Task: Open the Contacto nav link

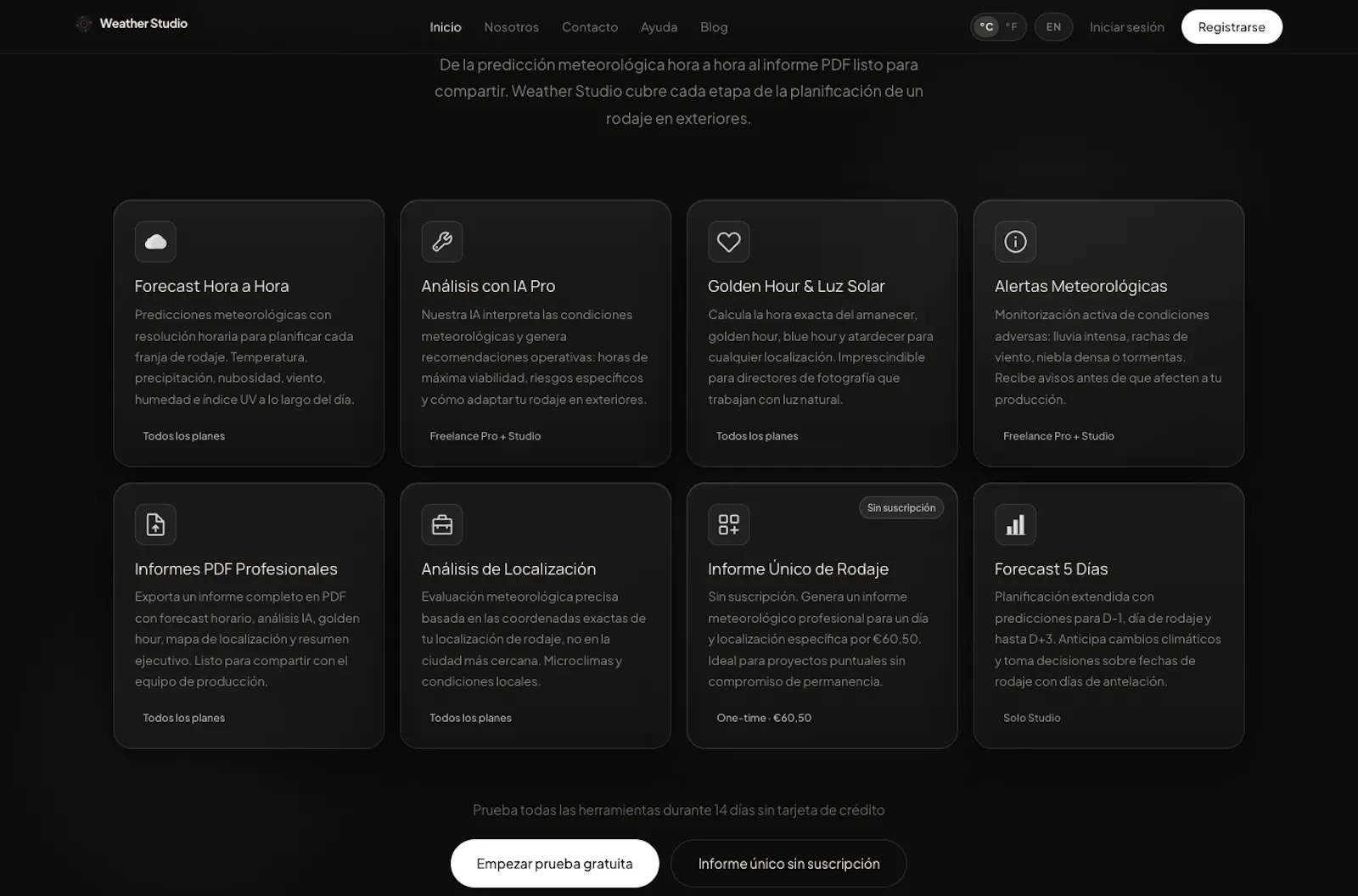Action: click(590, 27)
